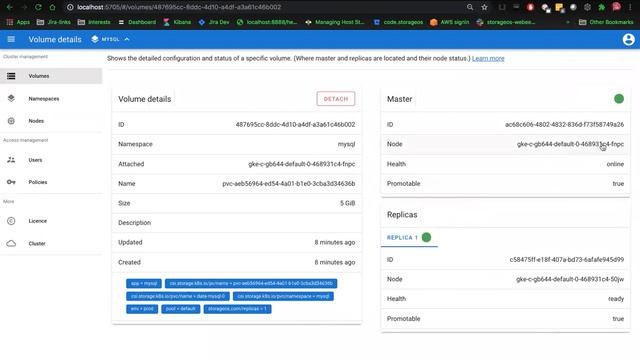The width and height of the screenshot is (640, 360).
Task: Open the Kibana bookmark
Action: tap(177, 22)
